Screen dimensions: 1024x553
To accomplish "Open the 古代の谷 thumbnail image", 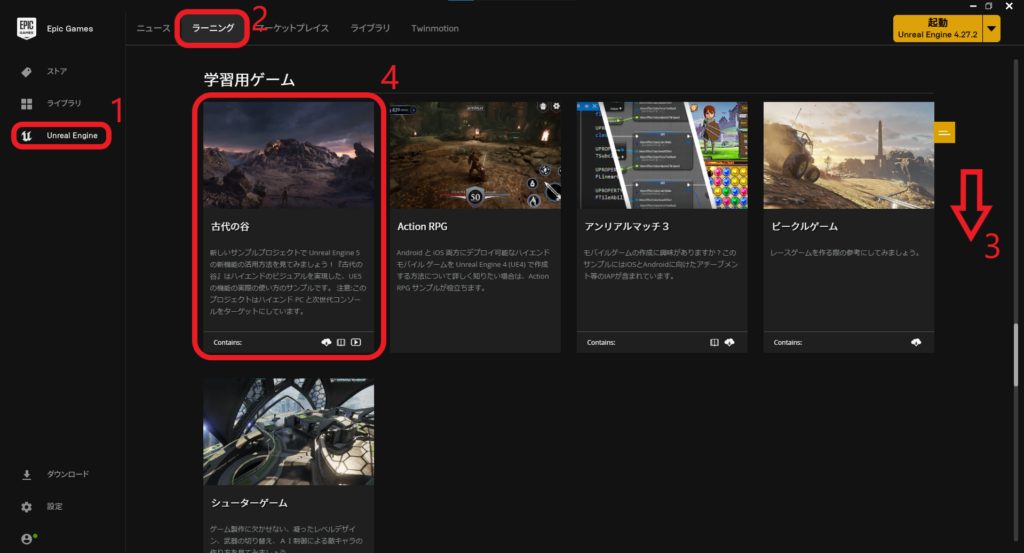I will tap(289, 155).
